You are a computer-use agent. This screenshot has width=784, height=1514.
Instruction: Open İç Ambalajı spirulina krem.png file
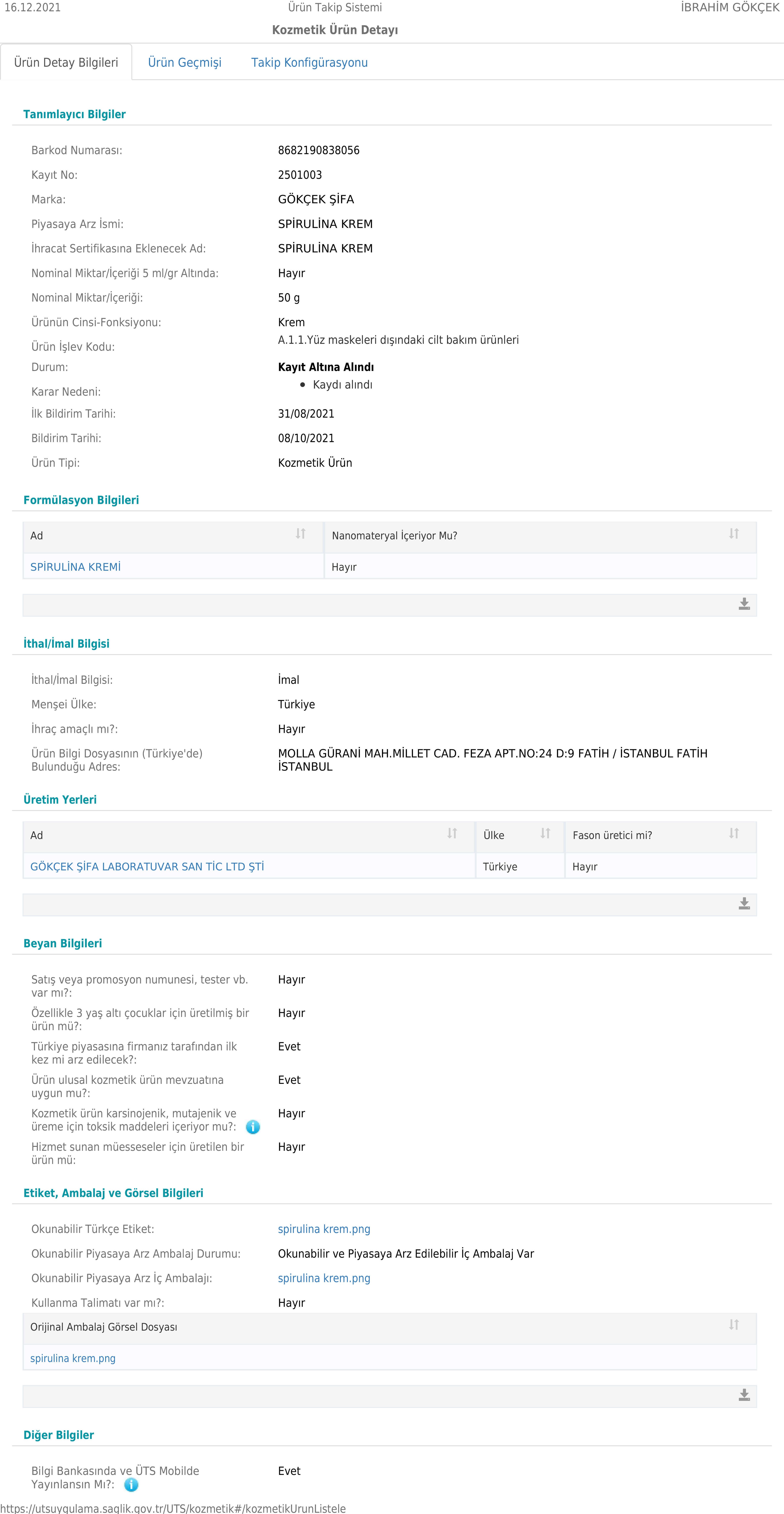pos(324,1278)
